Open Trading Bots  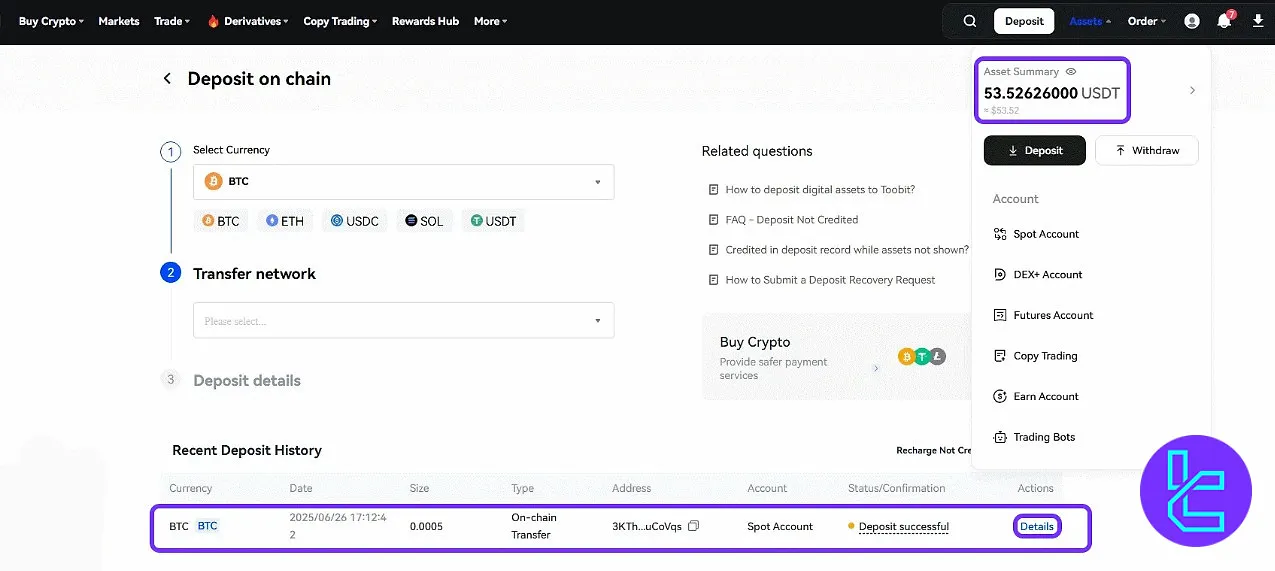click(1034, 437)
